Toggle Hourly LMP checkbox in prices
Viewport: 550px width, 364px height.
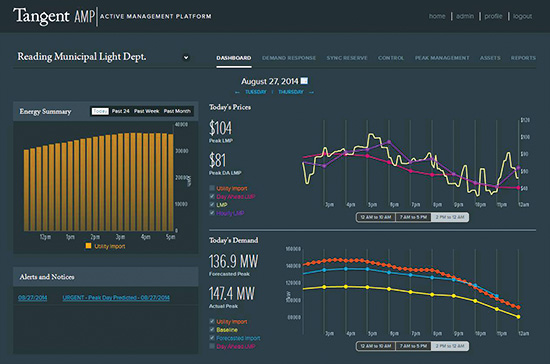coord(212,213)
